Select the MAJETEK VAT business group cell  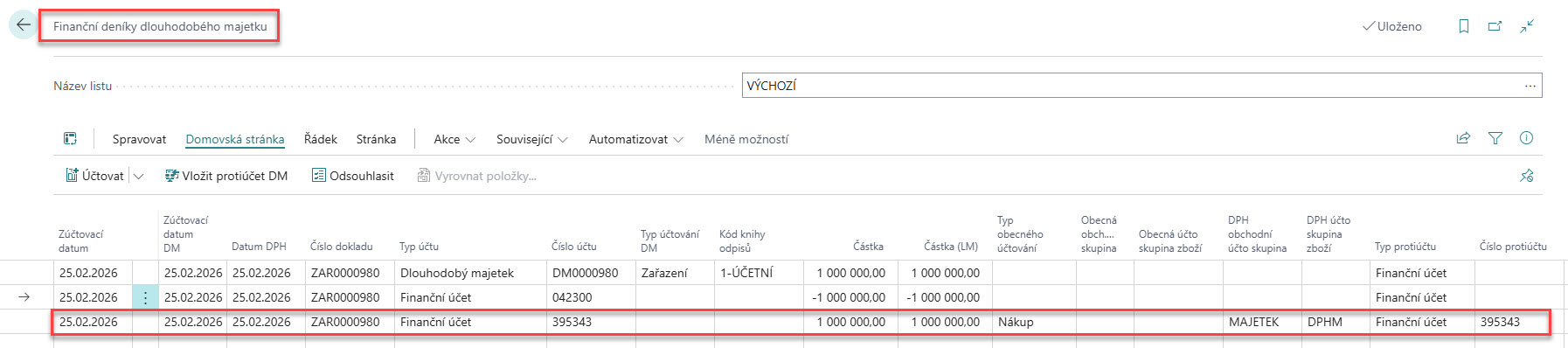tap(1262, 322)
